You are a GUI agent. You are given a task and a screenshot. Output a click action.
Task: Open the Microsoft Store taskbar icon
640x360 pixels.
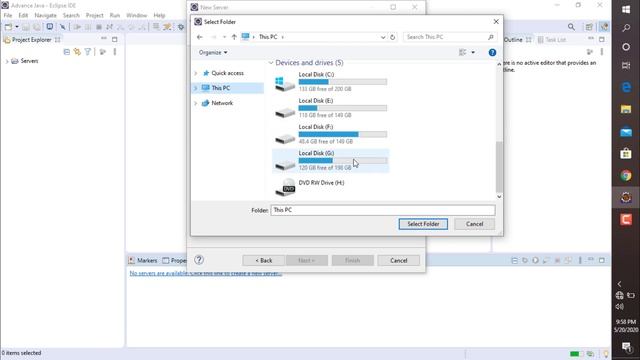(x=626, y=153)
